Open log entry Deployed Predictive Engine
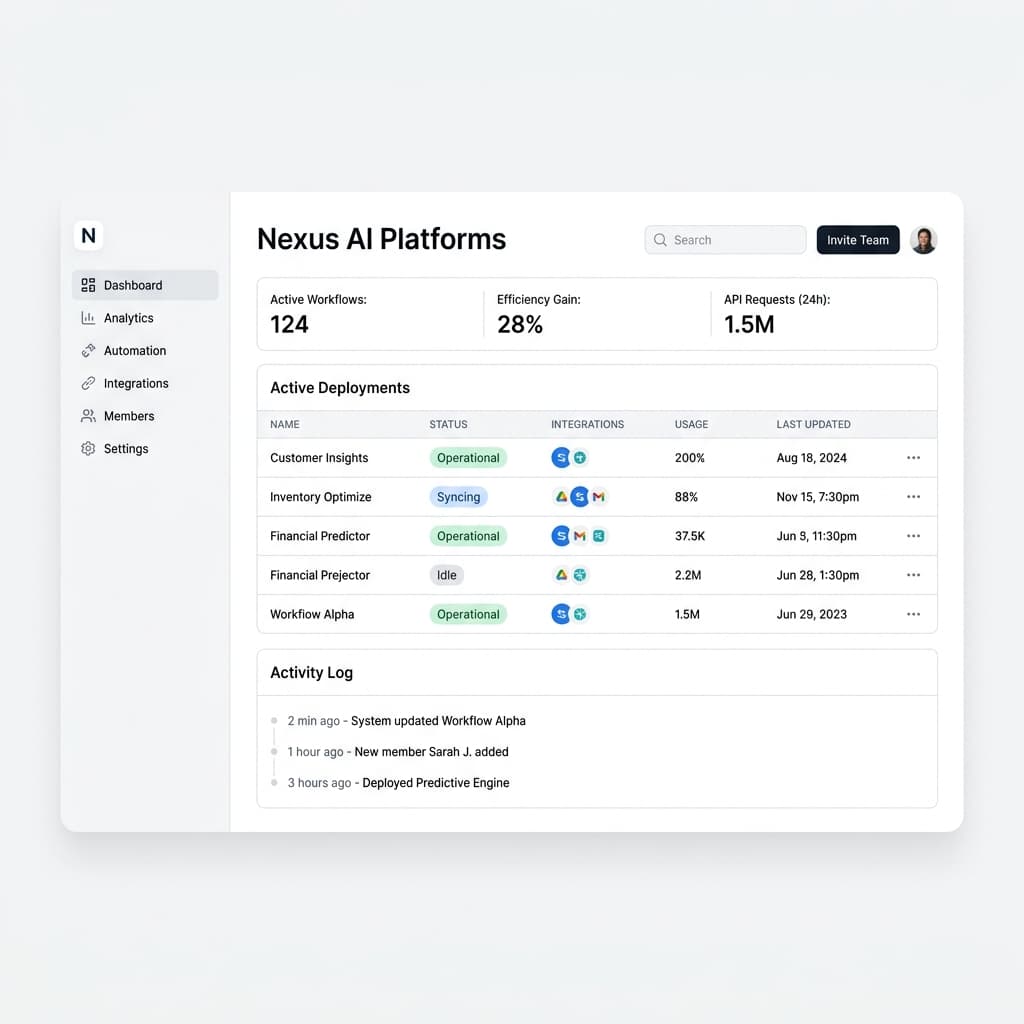Viewport: 1024px width, 1024px height. click(x=436, y=783)
